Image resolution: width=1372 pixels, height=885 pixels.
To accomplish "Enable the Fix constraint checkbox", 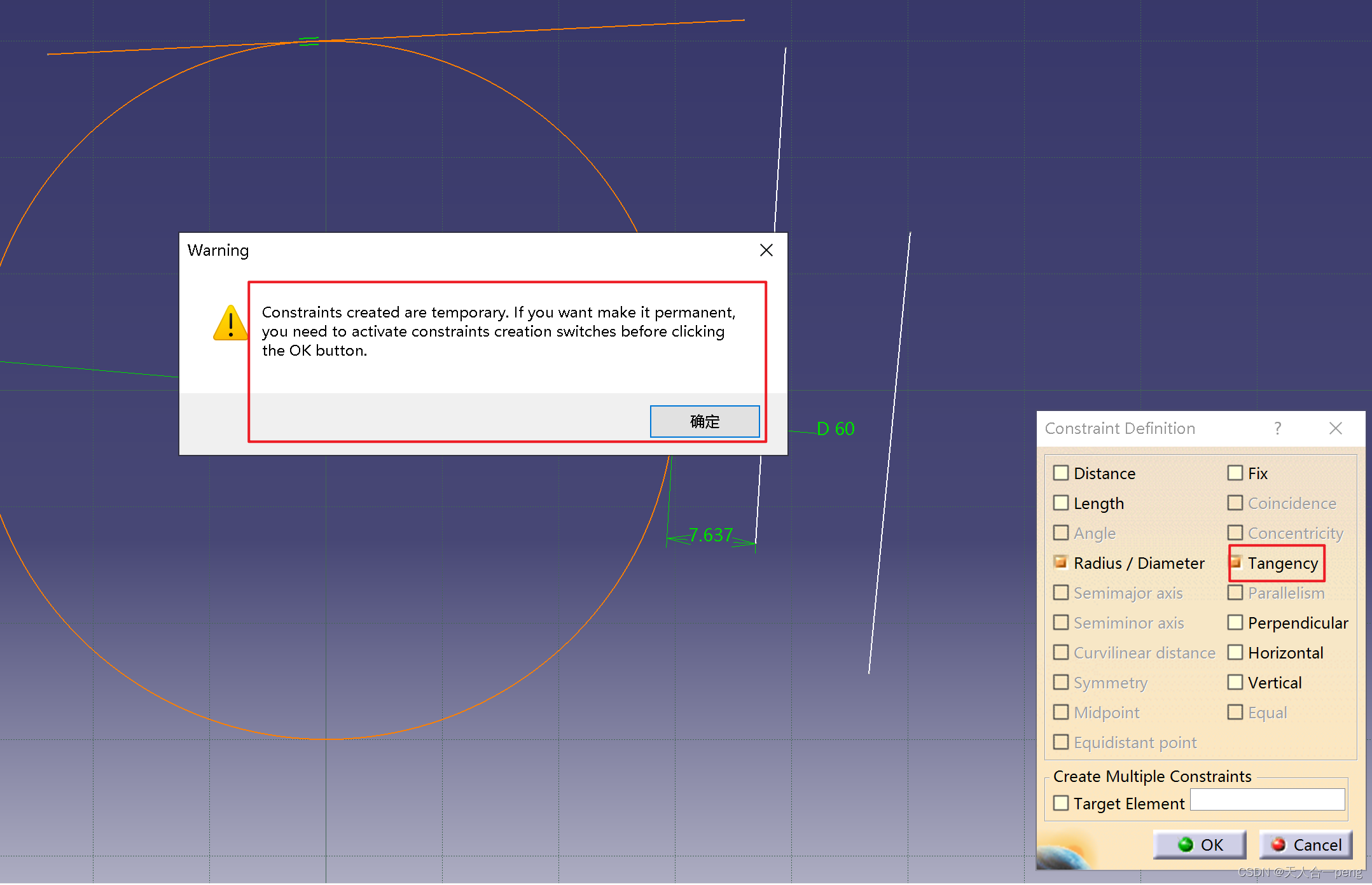I will [x=1235, y=473].
